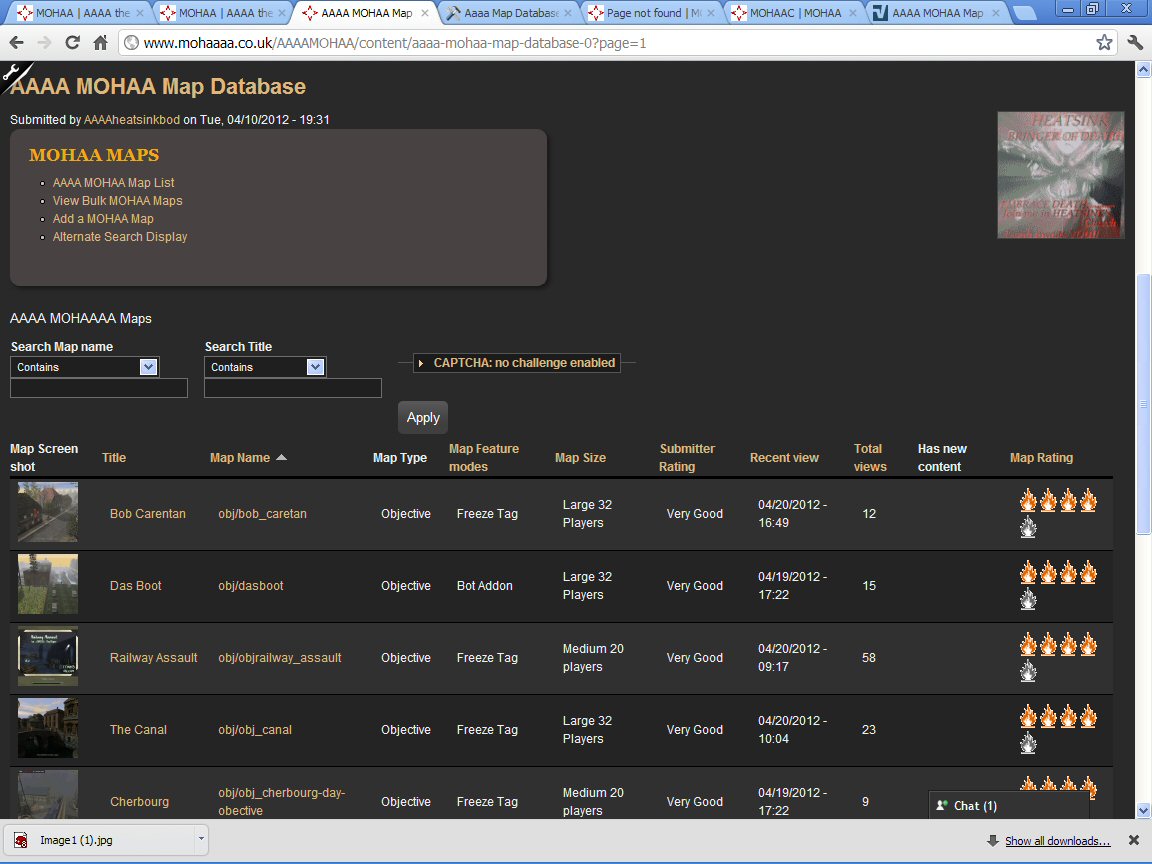This screenshot has height=864, width=1152.
Task: Click the page vertical scrollbar thumb
Action: (x=1143, y=404)
